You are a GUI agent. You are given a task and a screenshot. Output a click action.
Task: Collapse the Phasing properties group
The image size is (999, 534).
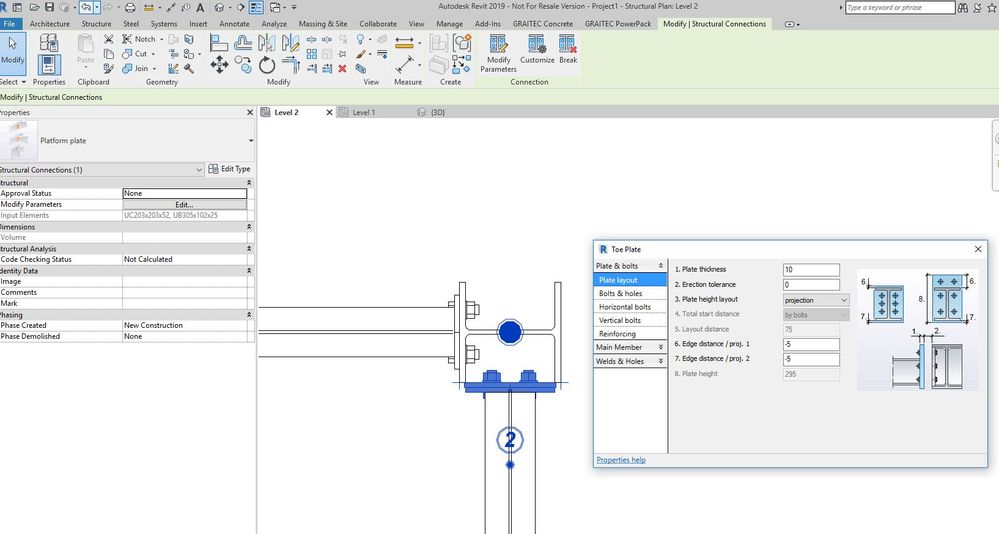tap(249, 315)
